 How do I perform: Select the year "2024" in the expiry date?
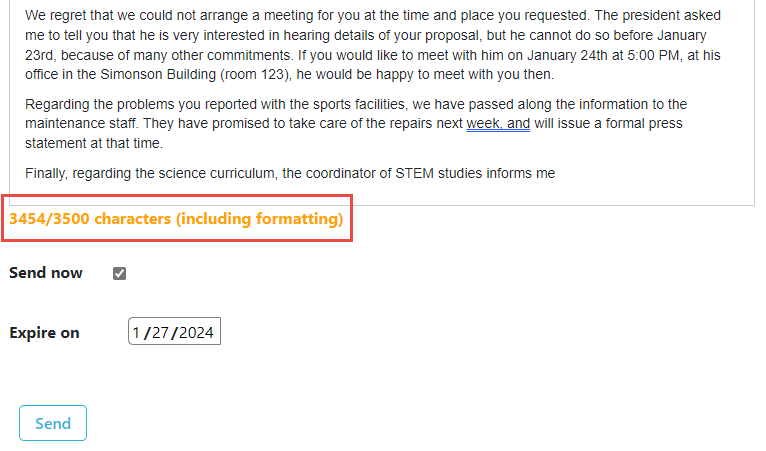click(197, 333)
